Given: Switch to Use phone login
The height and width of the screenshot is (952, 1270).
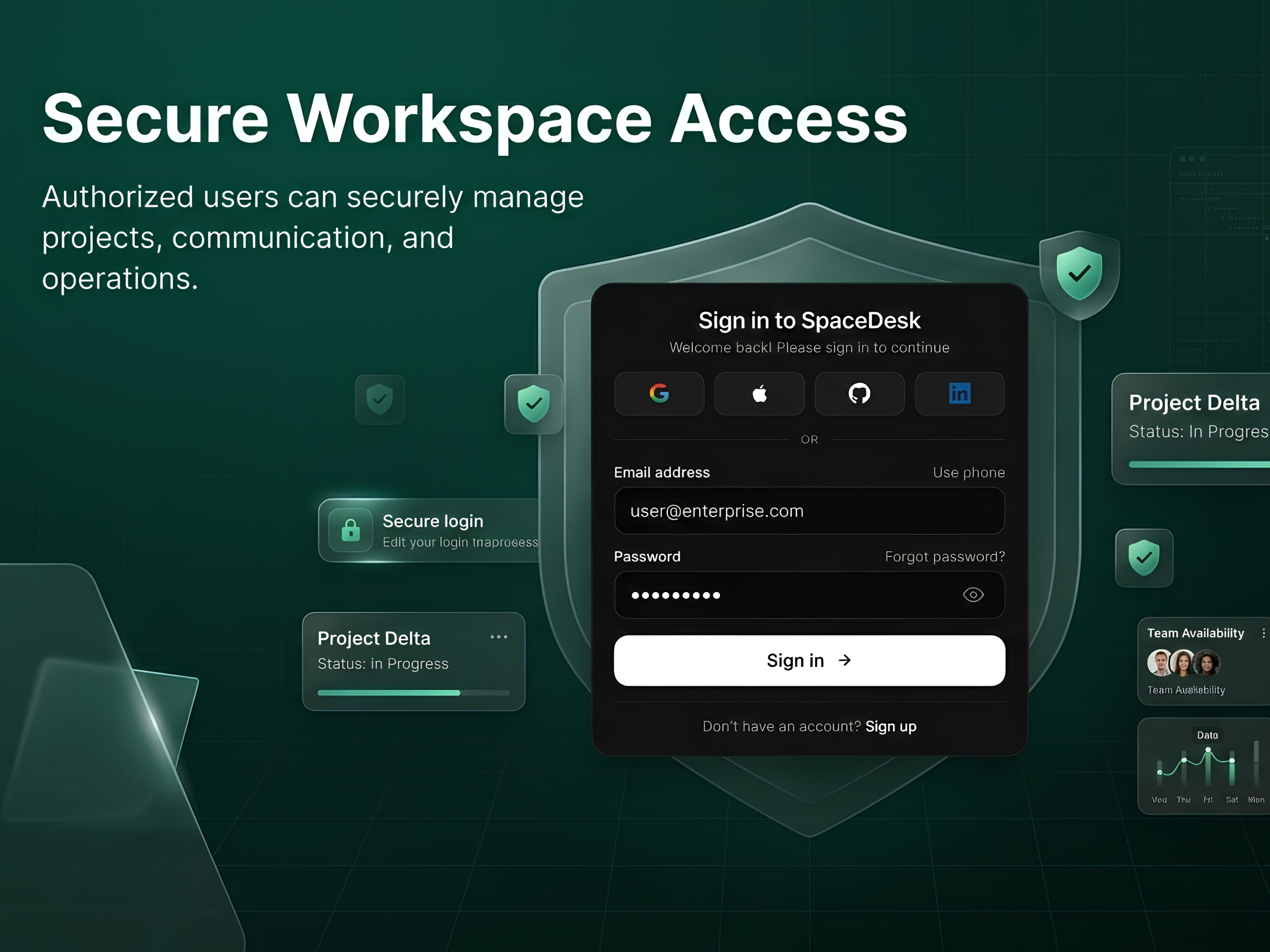Looking at the screenshot, I should point(969,473).
